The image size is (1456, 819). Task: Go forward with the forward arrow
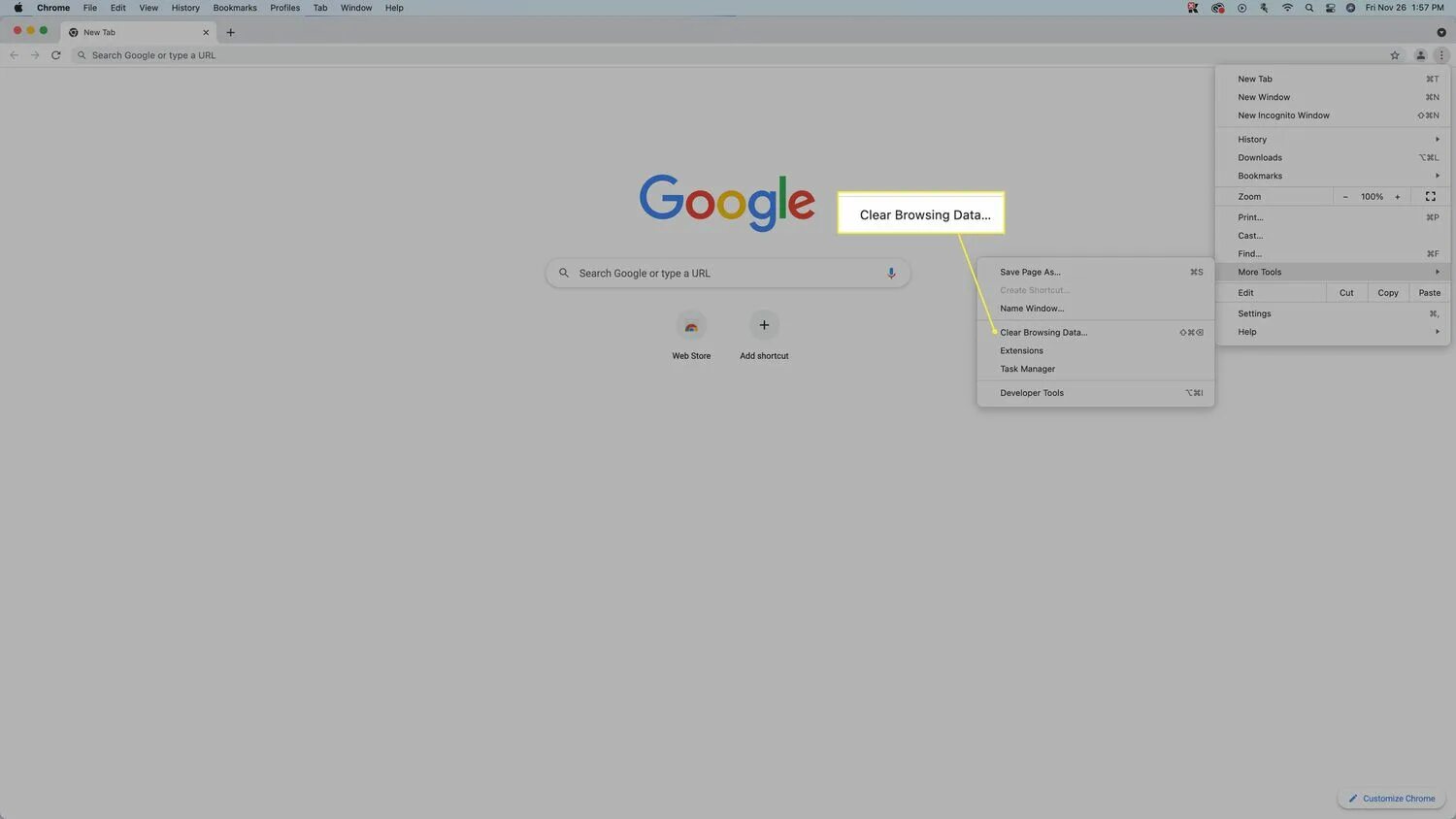pos(35,55)
